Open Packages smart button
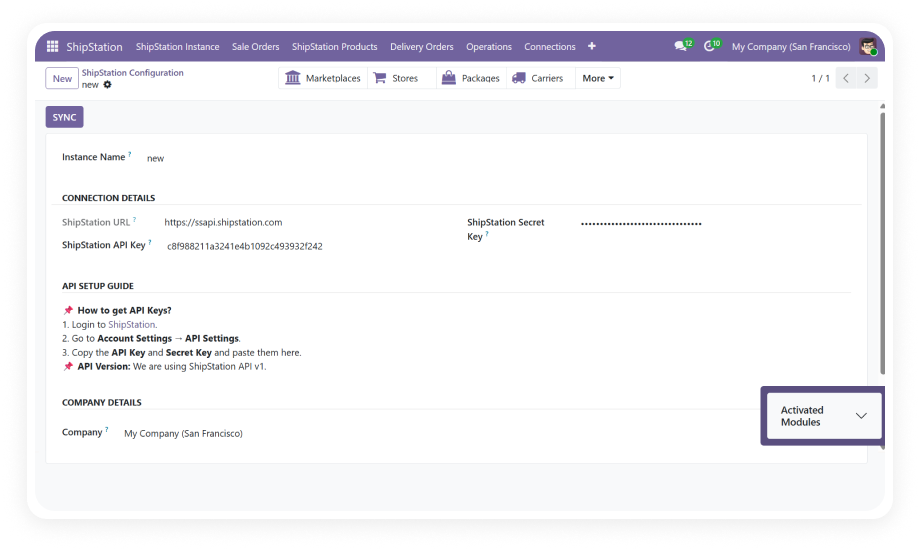Image resolution: width=920 pixels, height=550 pixels. pyautogui.click(x=471, y=78)
